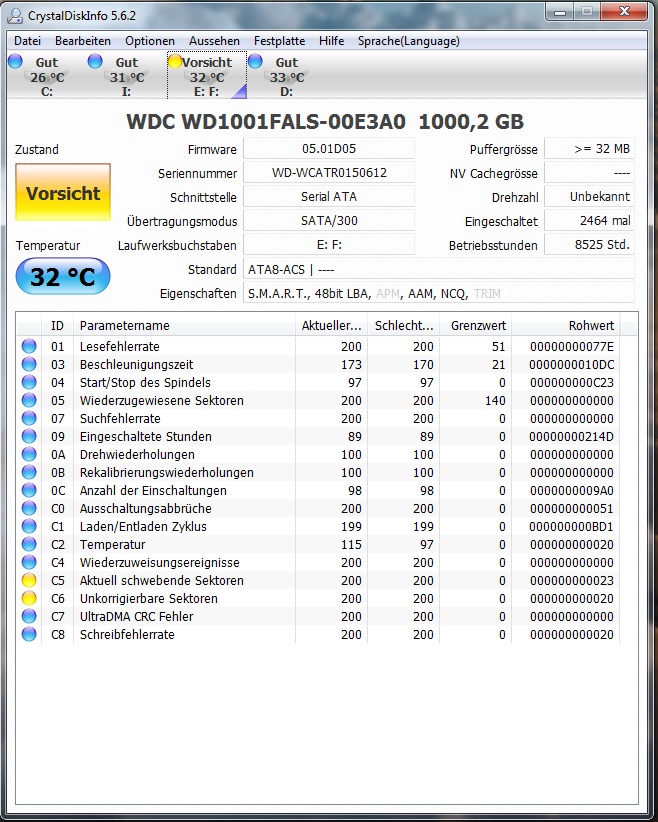Click the status icon for Wiederzugewiesene Sektoren

tap(29, 400)
